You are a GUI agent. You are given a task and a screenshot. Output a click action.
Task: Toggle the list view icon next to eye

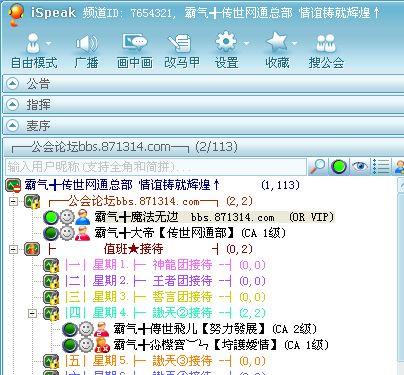coord(380,166)
